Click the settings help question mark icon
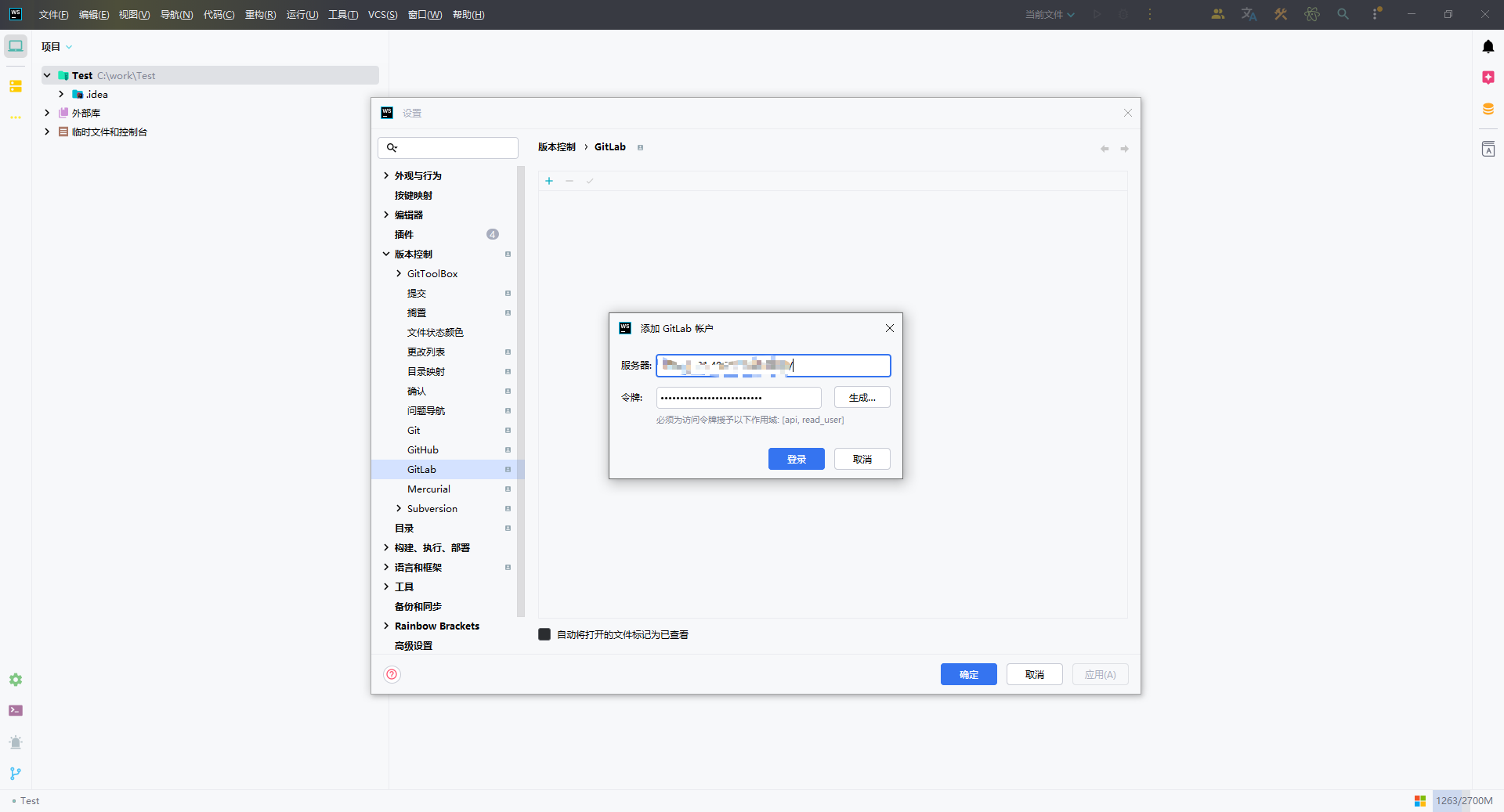Image resolution: width=1504 pixels, height=812 pixels. click(392, 674)
